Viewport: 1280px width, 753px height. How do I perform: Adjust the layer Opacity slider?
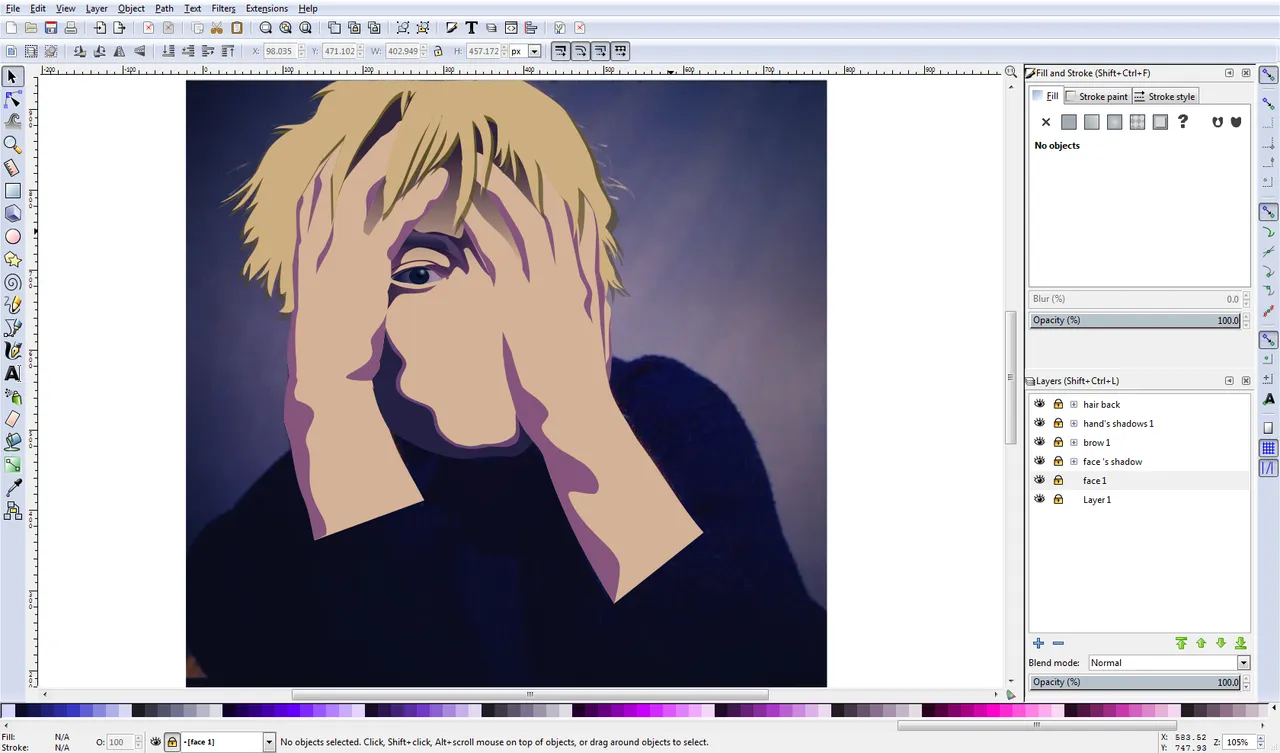(1136, 682)
